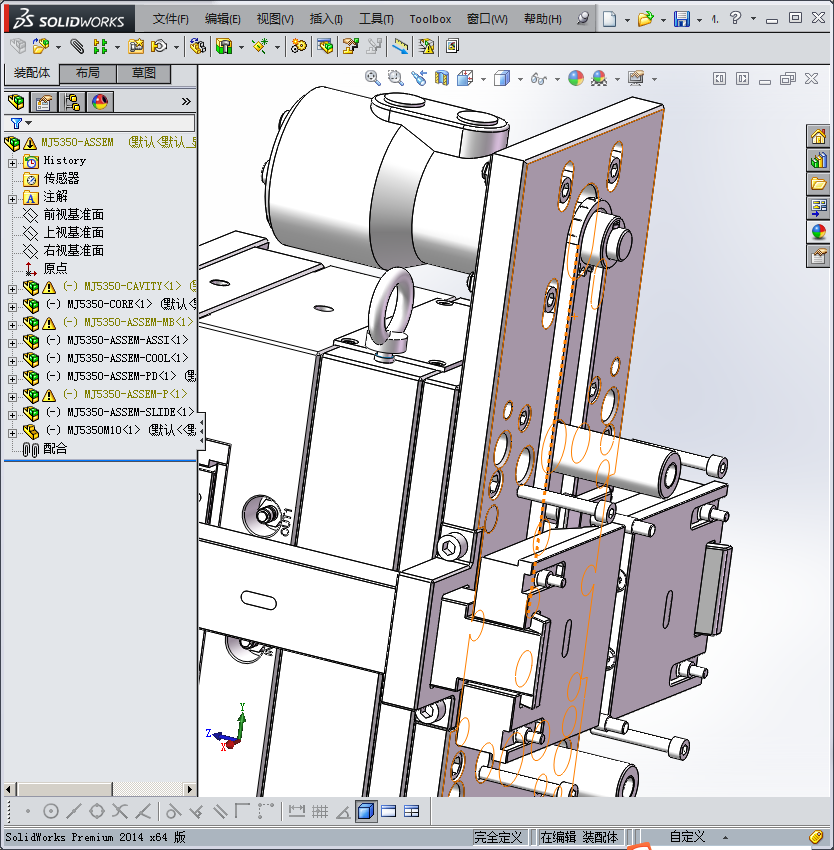The width and height of the screenshot is (834, 850).
Task: Click the Save toolbar button
Action: pyautogui.click(x=681, y=19)
